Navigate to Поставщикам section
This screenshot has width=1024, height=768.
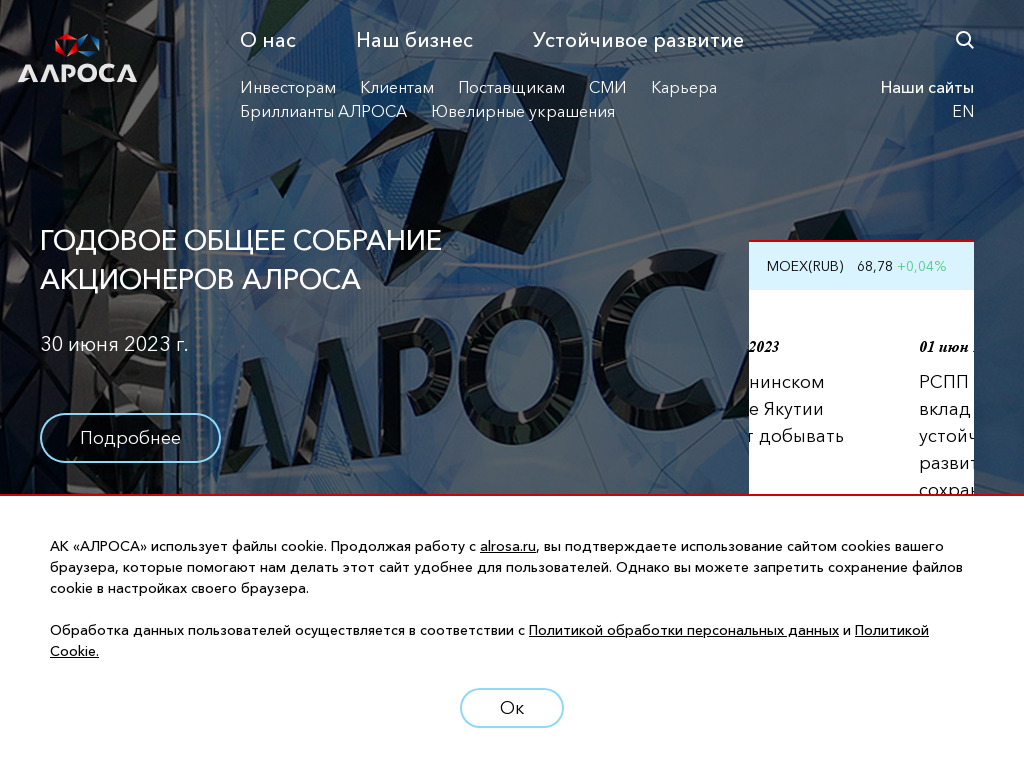point(511,88)
